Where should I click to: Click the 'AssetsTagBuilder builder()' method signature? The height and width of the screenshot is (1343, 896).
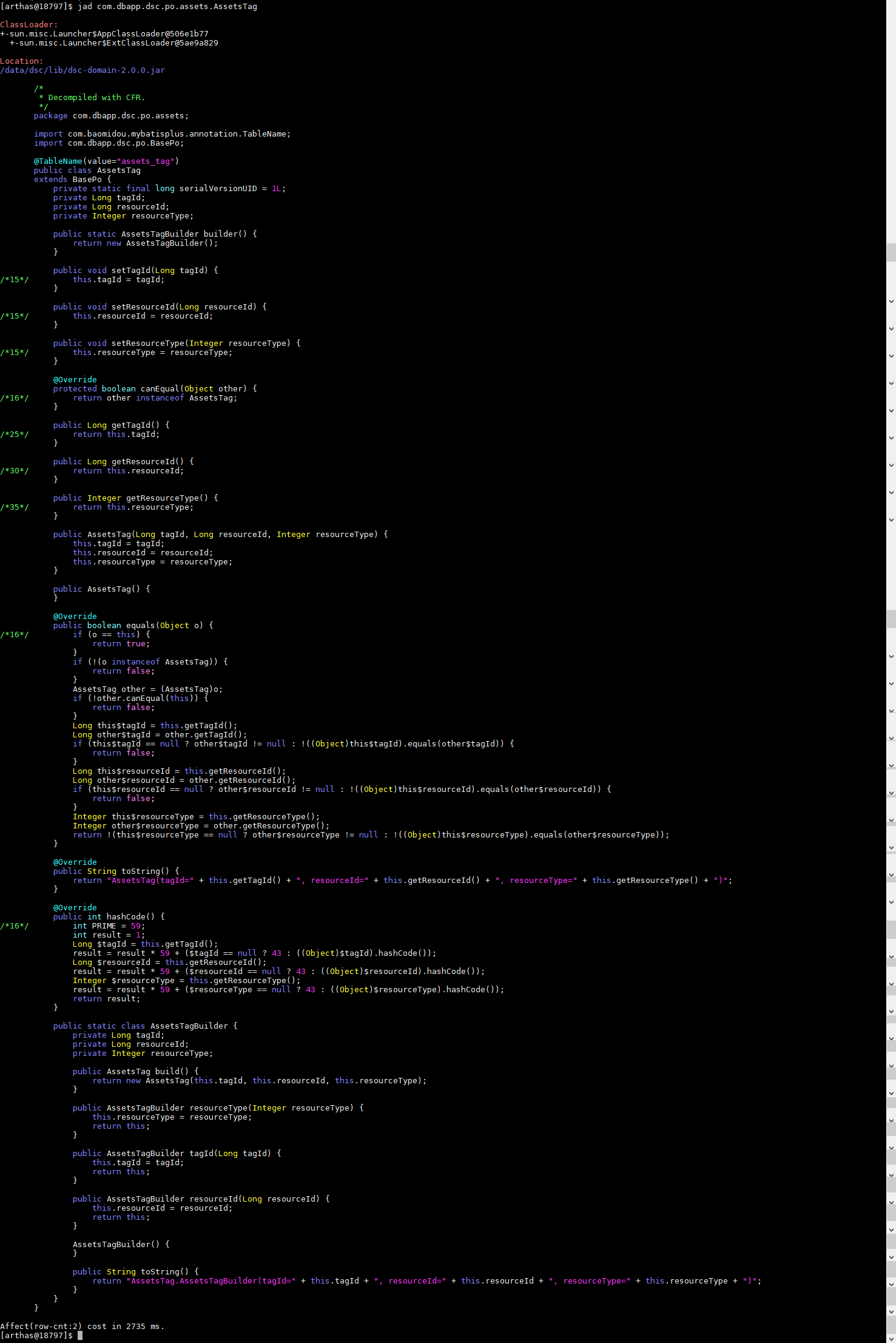pyautogui.click(x=155, y=234)
